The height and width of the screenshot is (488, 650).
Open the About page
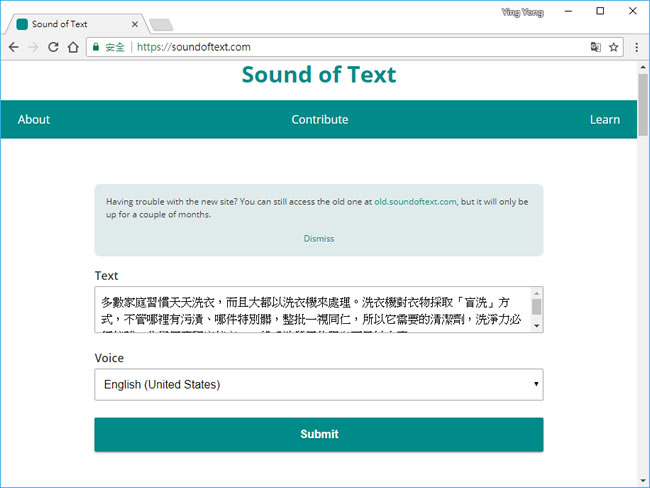33,119
